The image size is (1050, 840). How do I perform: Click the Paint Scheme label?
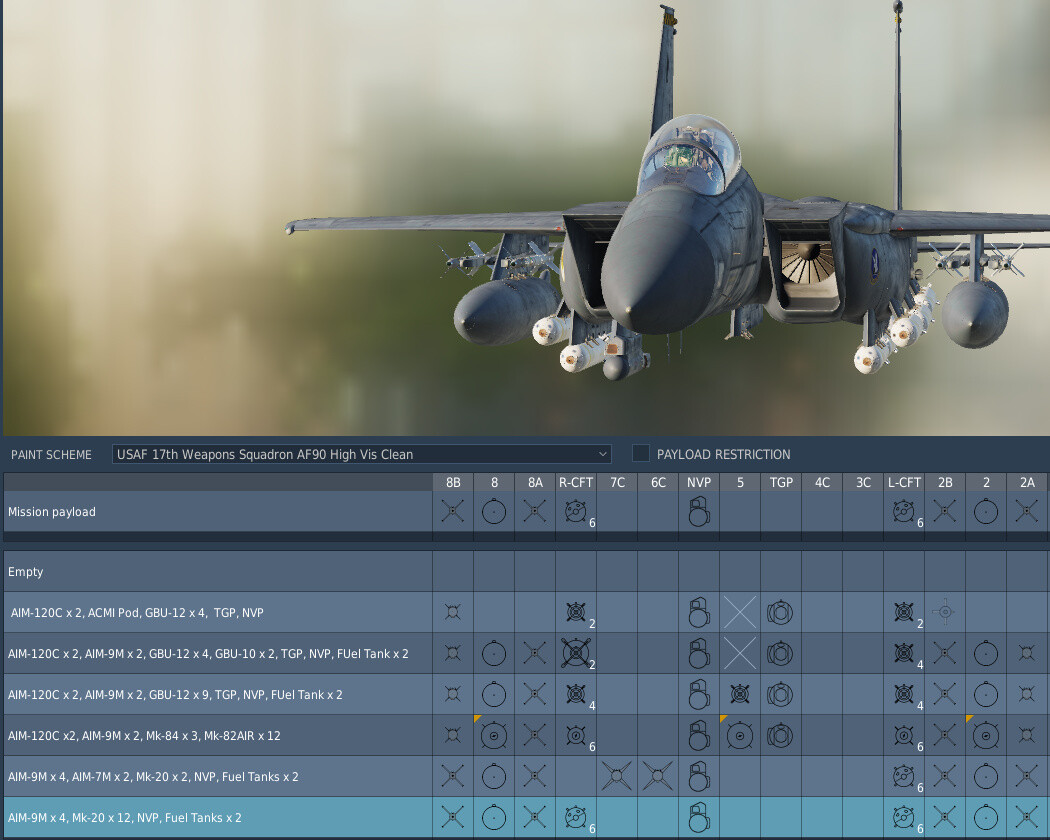(52, 455)
